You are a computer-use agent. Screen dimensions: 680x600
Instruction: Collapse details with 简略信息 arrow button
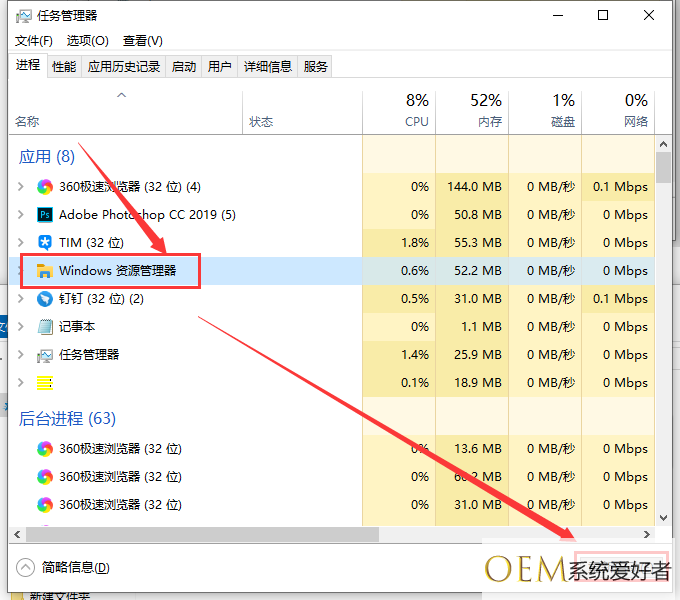25,567
